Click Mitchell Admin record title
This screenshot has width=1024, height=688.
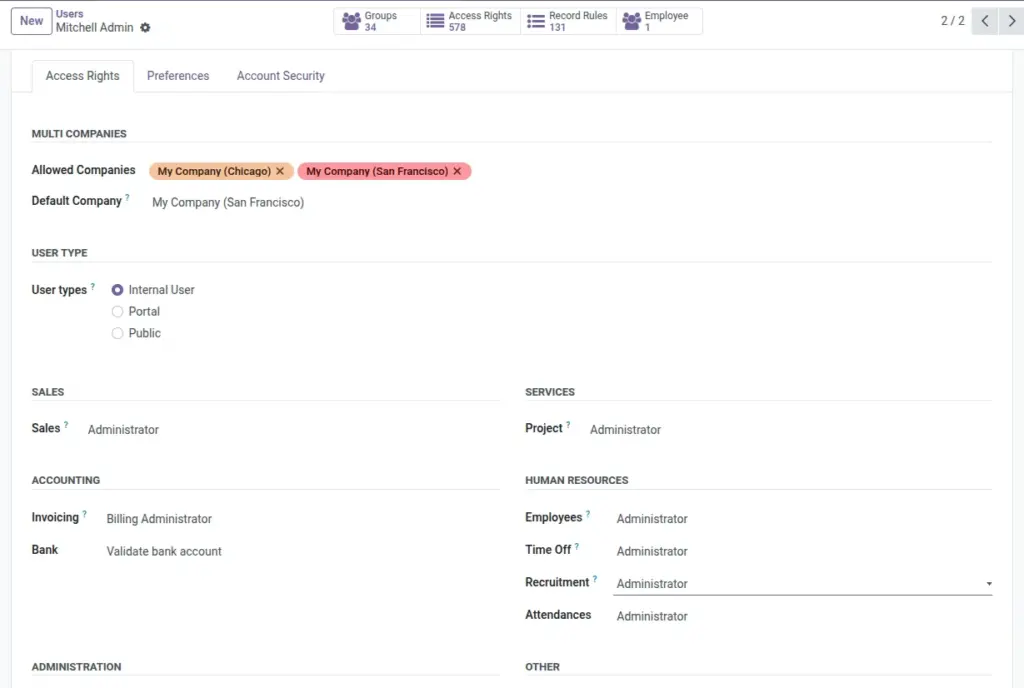pyautogui.click(x=95, y=27)
